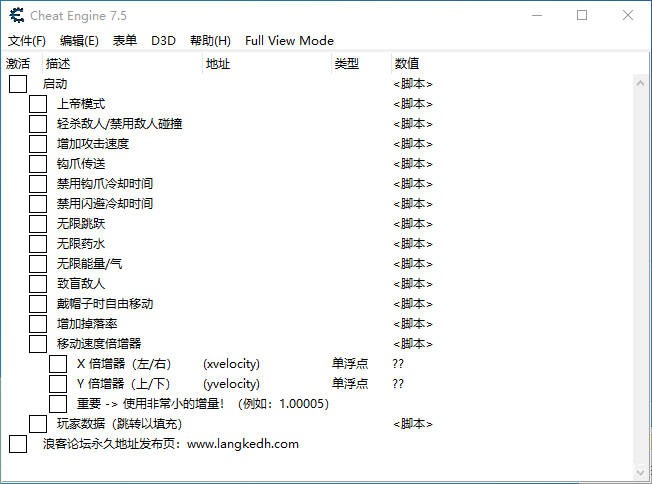Toggle the 无限跳跃 checkbox
The image size is (652, 484).
click(38, 223)
